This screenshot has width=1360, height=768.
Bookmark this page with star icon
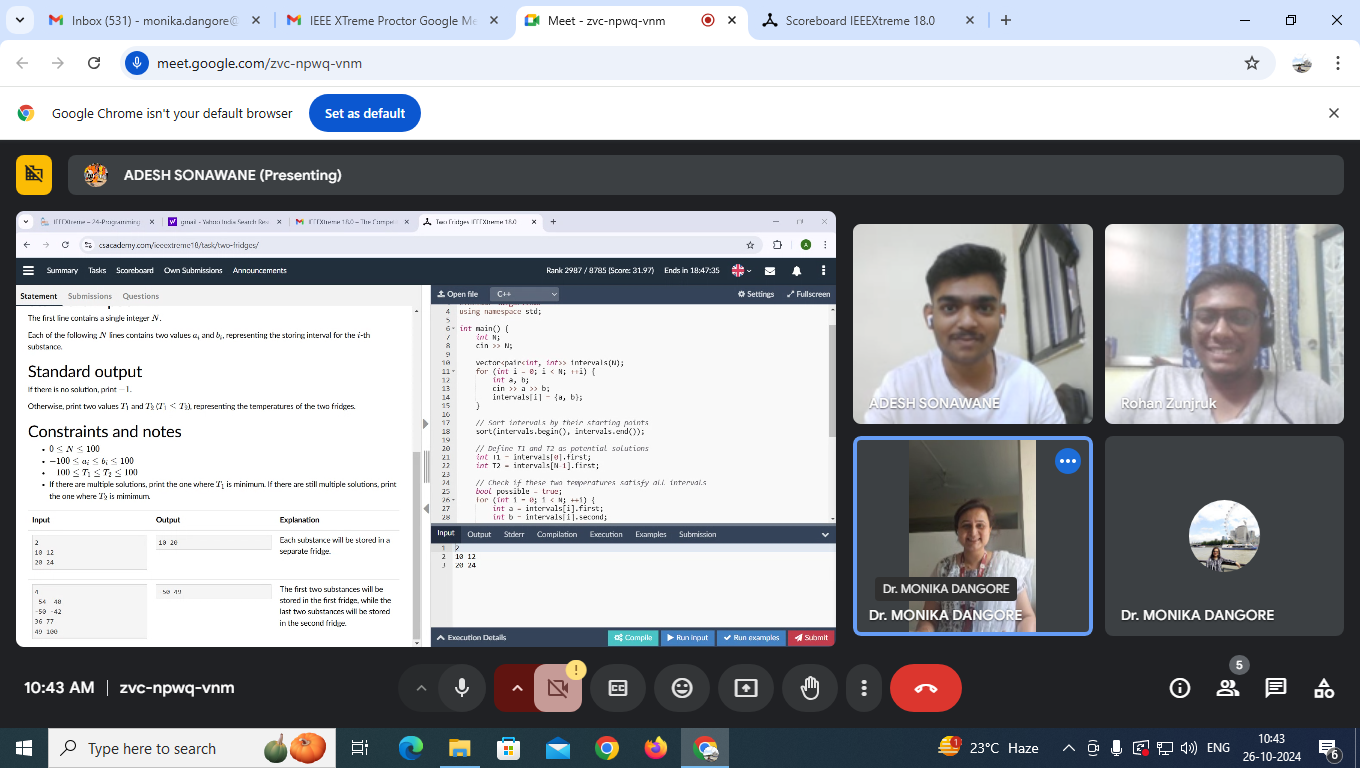point(1252,63)
